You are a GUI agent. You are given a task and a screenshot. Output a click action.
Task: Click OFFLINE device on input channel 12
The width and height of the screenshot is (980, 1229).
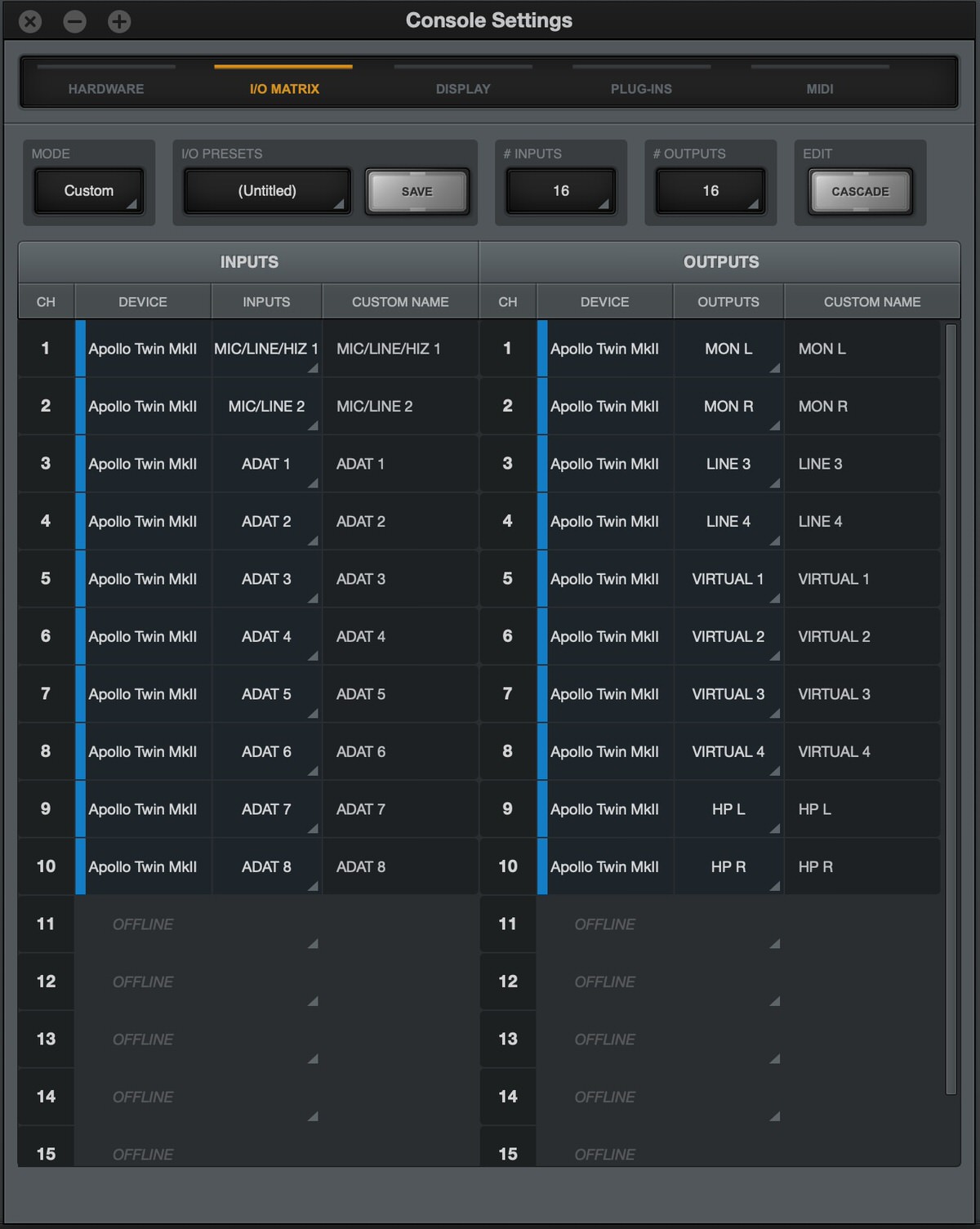tap(143, 982)
